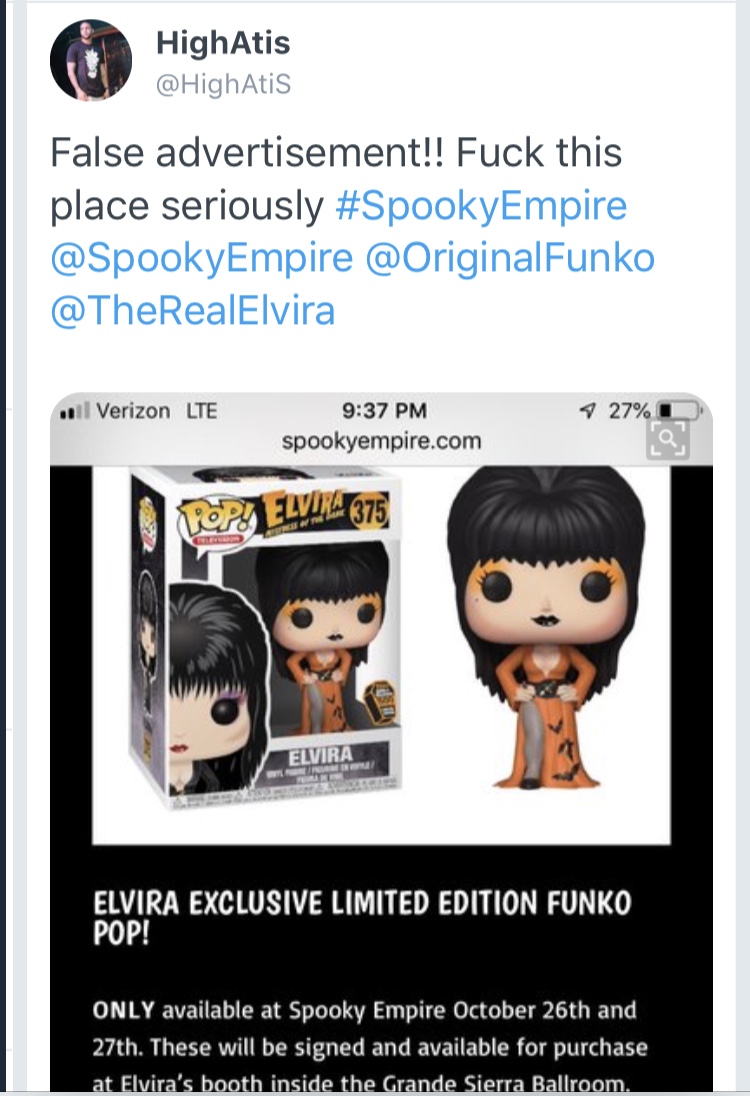Tap the location arrow status icon
This screenshot has height=1096, width=750.
click(x=589, y=410)
